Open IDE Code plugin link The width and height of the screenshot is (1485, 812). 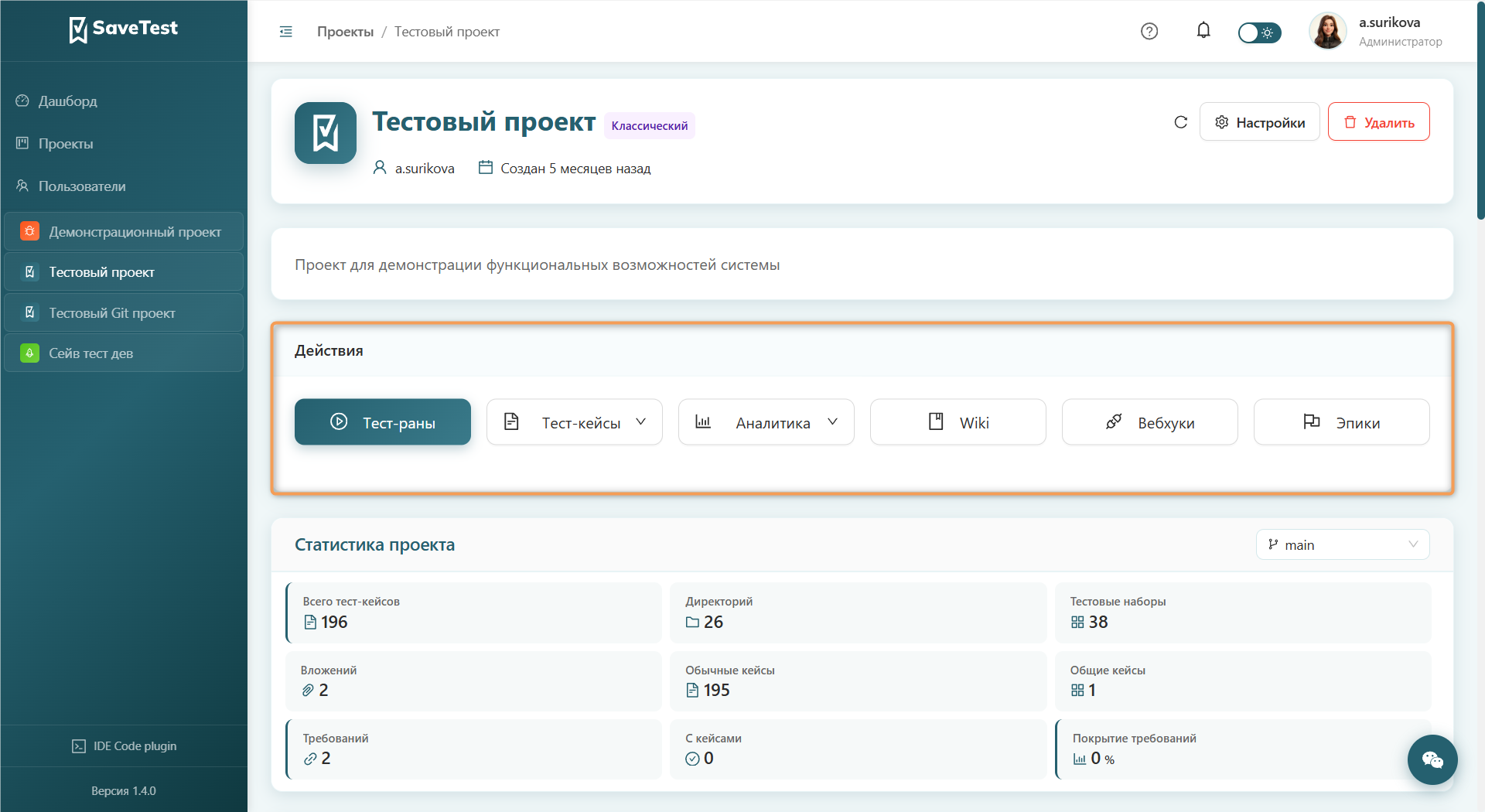coord(124,746)
